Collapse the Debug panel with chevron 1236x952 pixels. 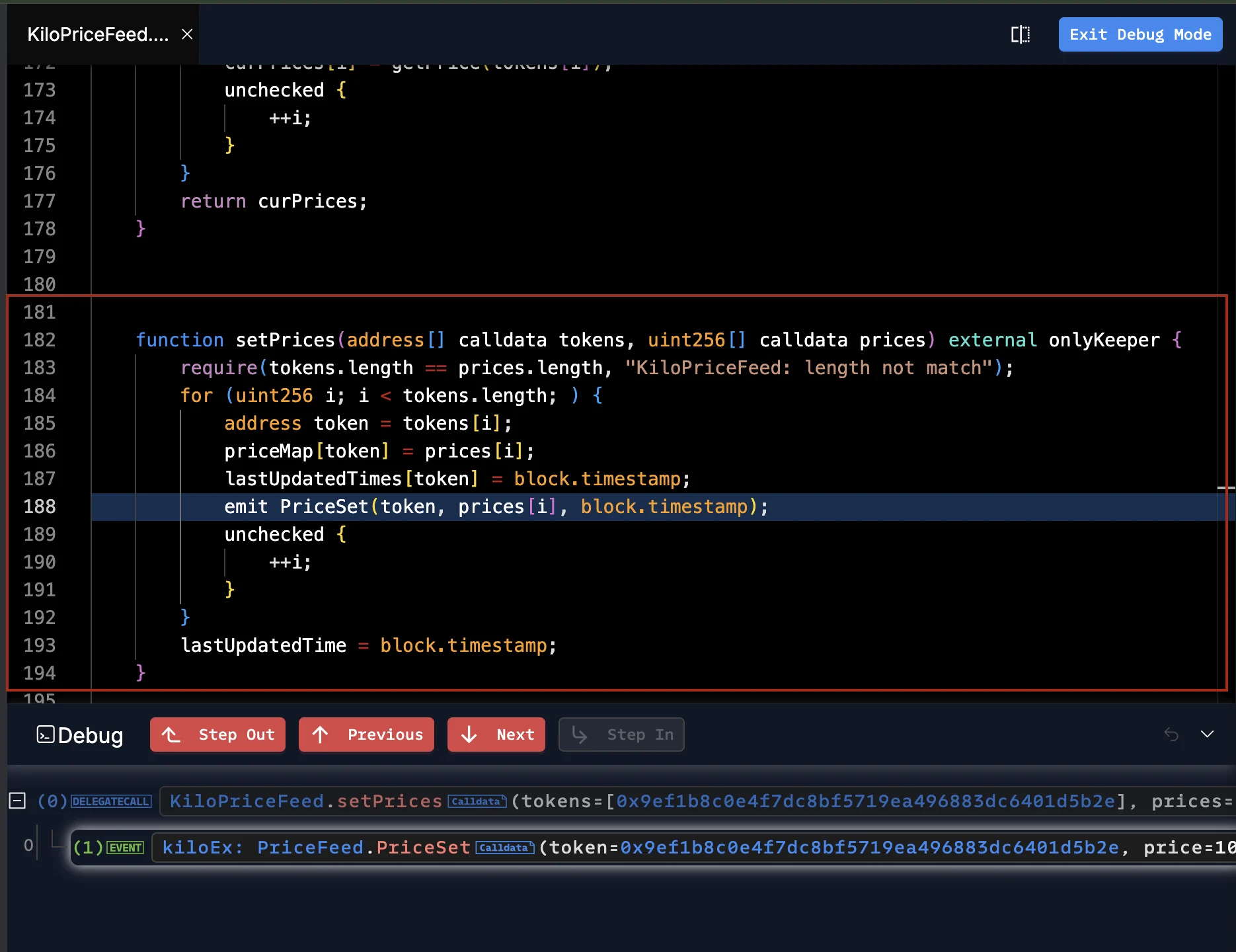(x=1207, y=734)
